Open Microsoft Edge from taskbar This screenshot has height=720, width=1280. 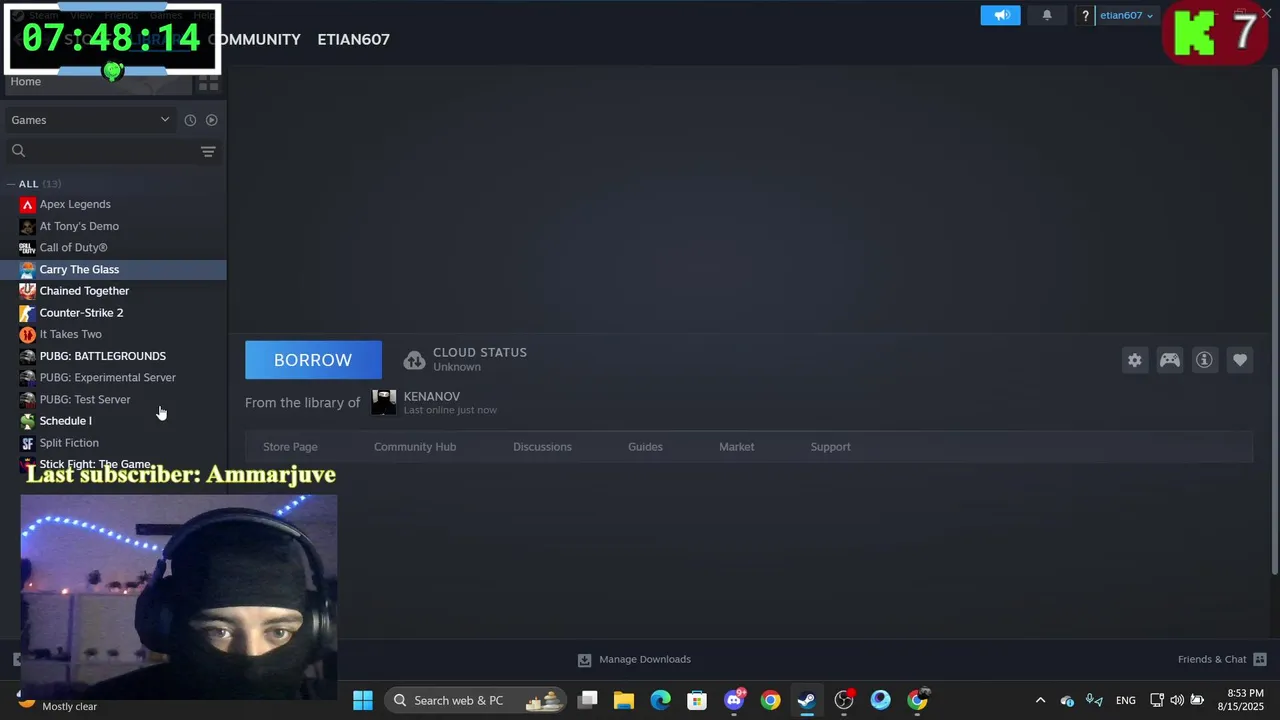661,700
